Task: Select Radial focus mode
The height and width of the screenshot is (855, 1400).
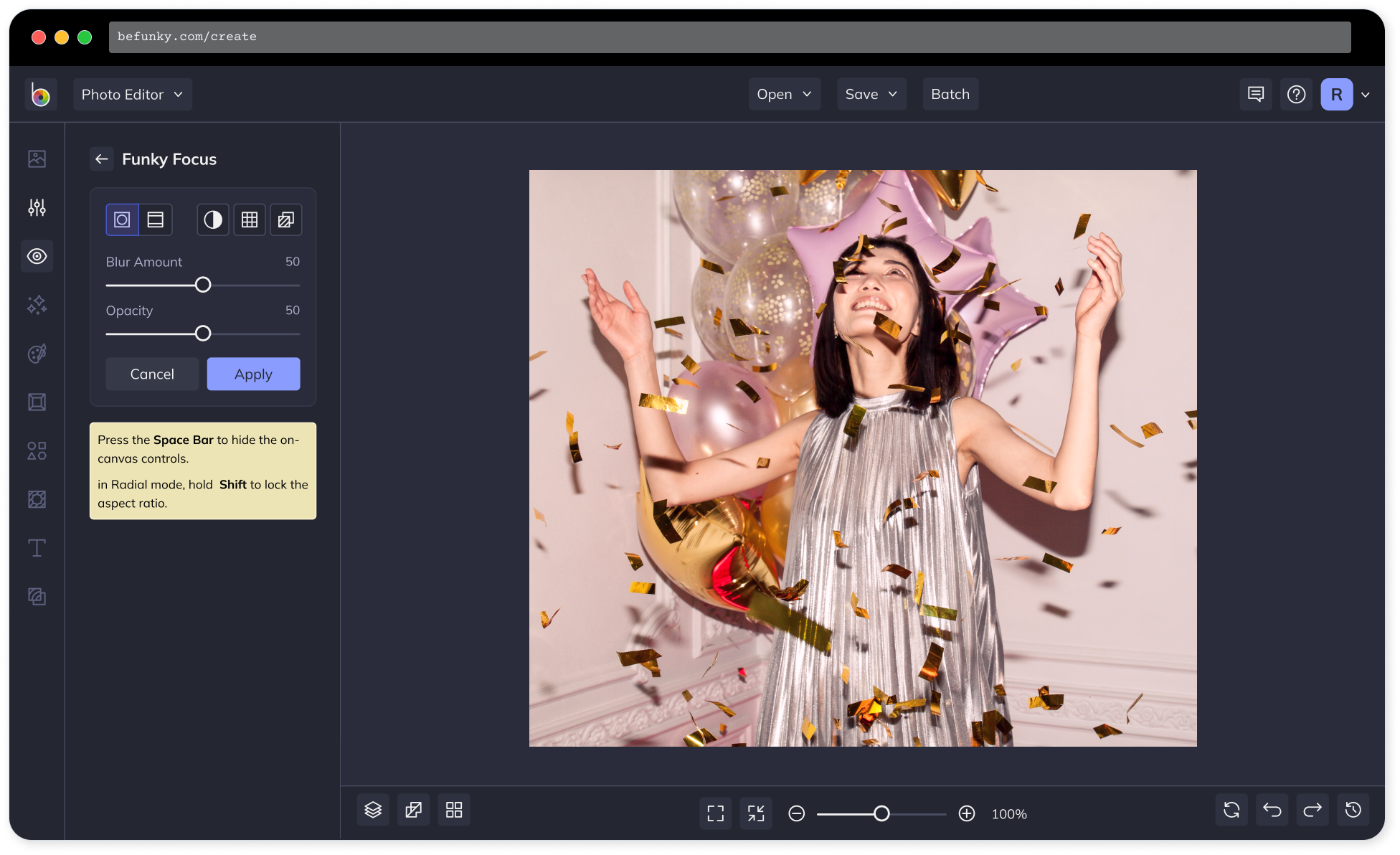Action: [x=123, y=219]
